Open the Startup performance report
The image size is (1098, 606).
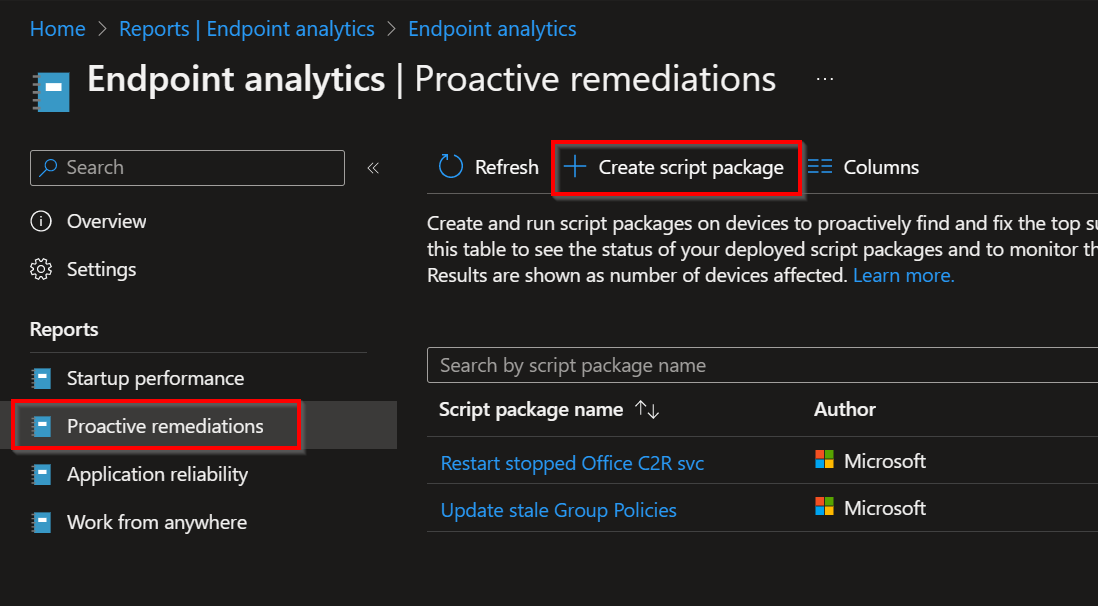pos(155,378)
